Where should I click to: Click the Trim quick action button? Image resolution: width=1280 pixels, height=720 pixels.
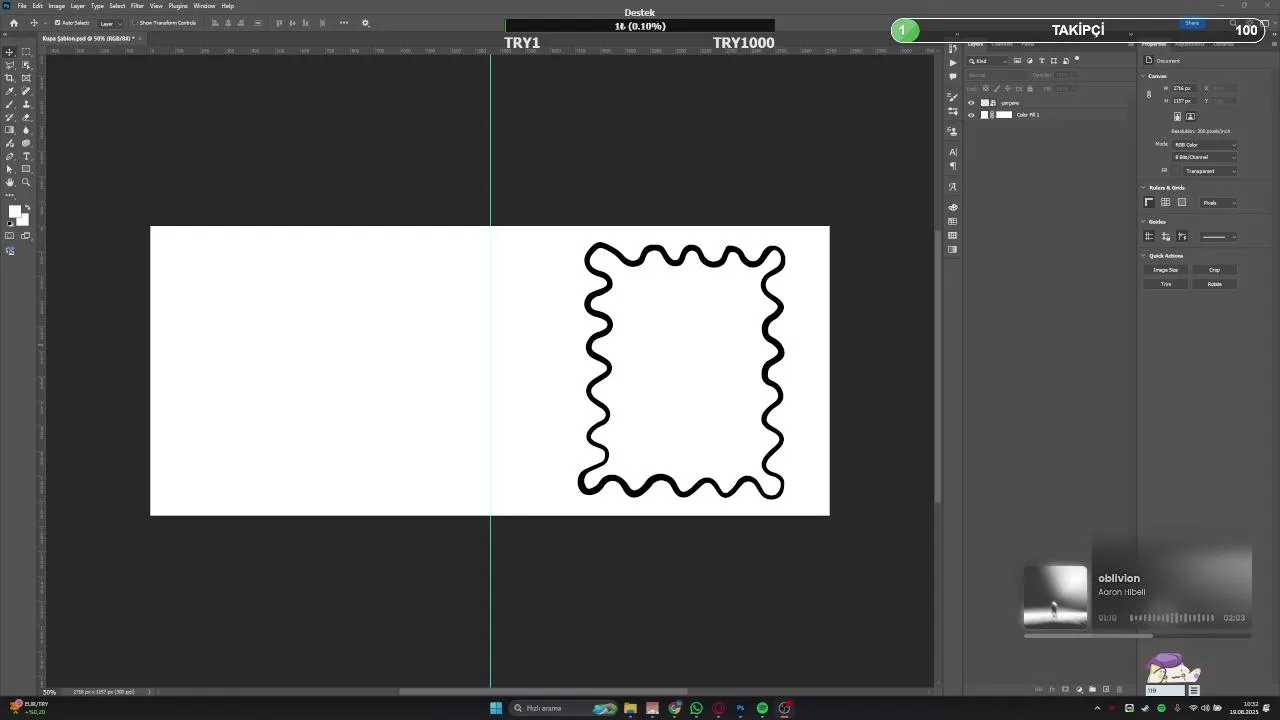[1165, 284]
